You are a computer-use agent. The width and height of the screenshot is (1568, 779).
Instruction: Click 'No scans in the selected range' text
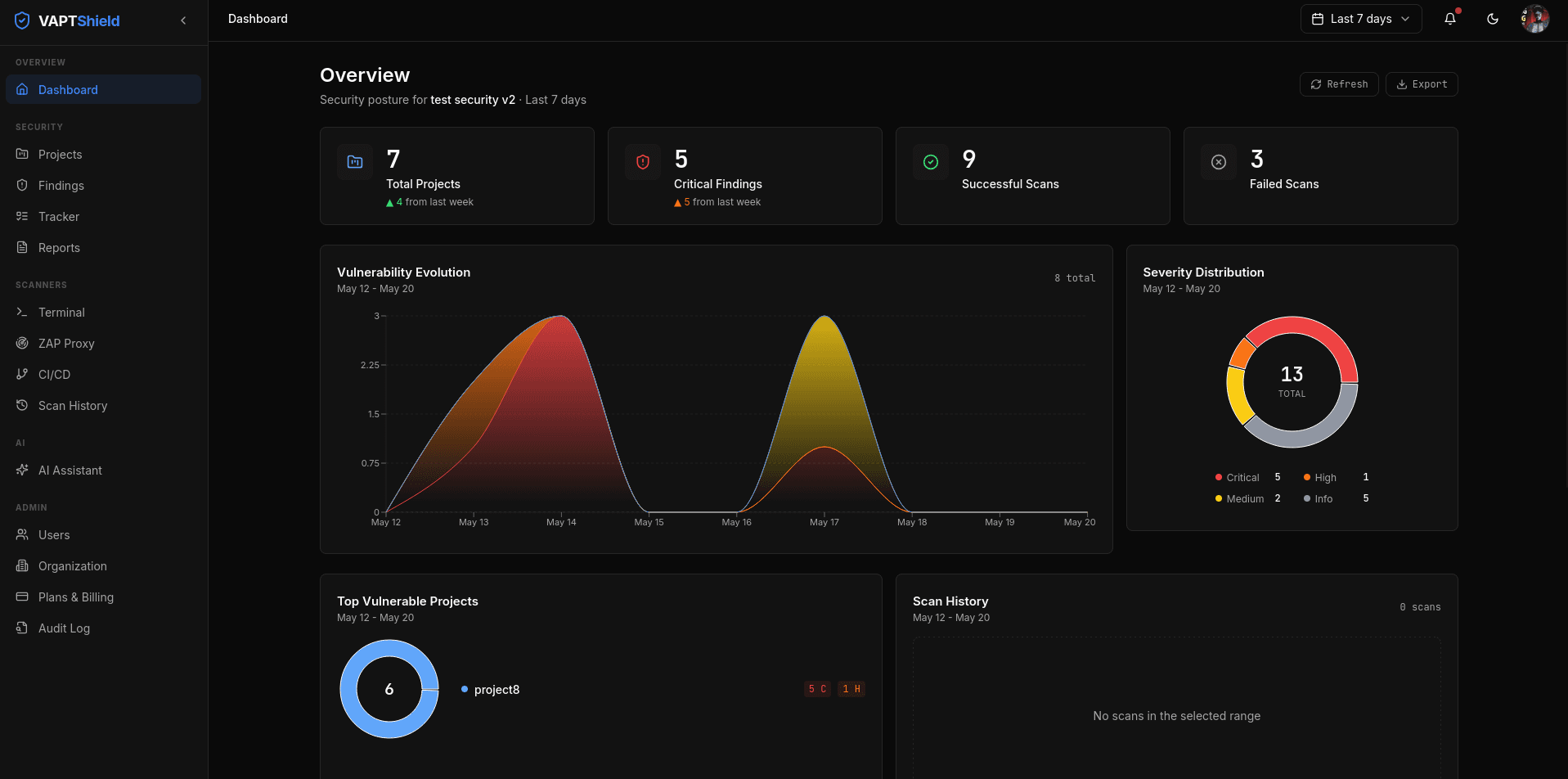(1176, 716)
